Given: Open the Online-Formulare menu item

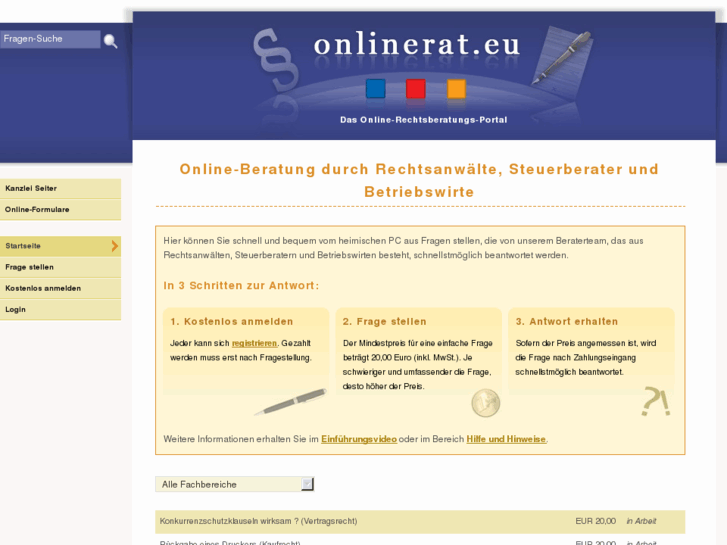Looking at the screenshot, I should pyautogui.click(x=60, y=210).
